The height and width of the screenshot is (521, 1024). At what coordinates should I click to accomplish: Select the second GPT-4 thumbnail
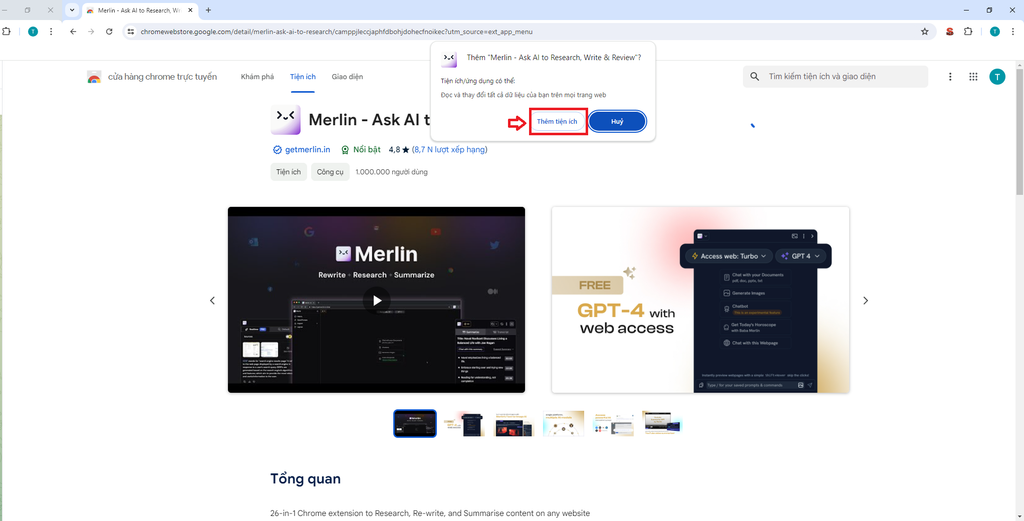point(464,423)
